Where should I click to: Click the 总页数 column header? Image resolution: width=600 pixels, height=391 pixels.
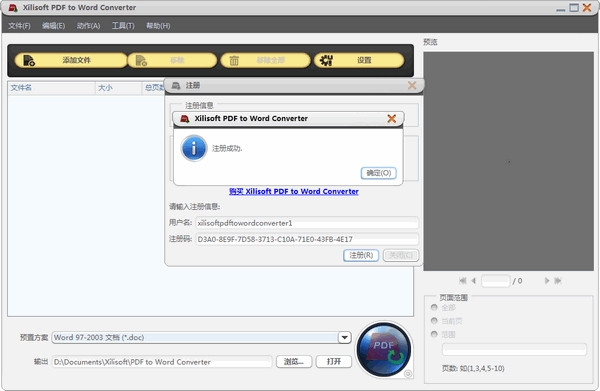(153, 88)
